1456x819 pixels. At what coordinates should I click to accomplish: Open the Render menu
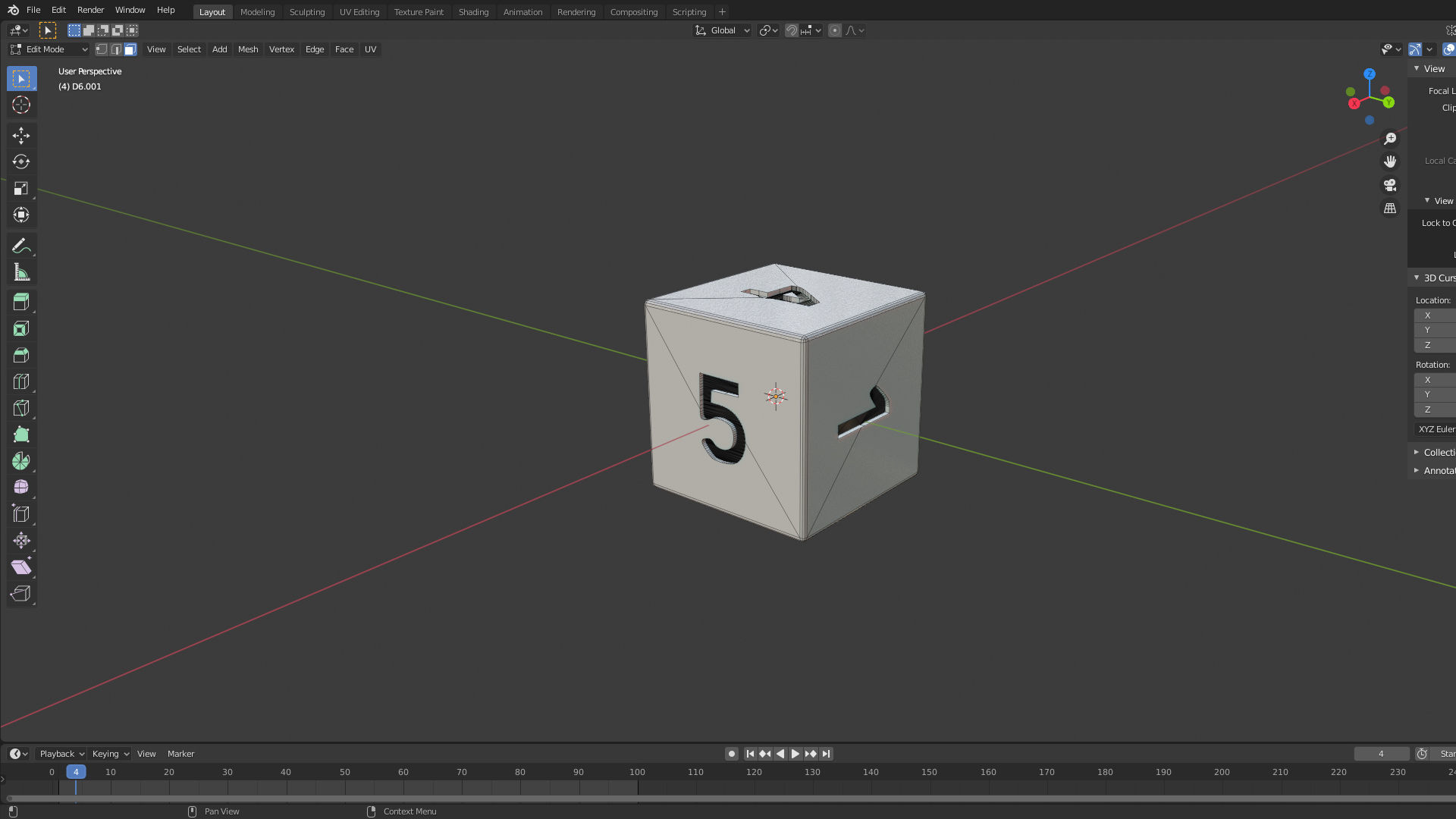[x=91, y=10]
